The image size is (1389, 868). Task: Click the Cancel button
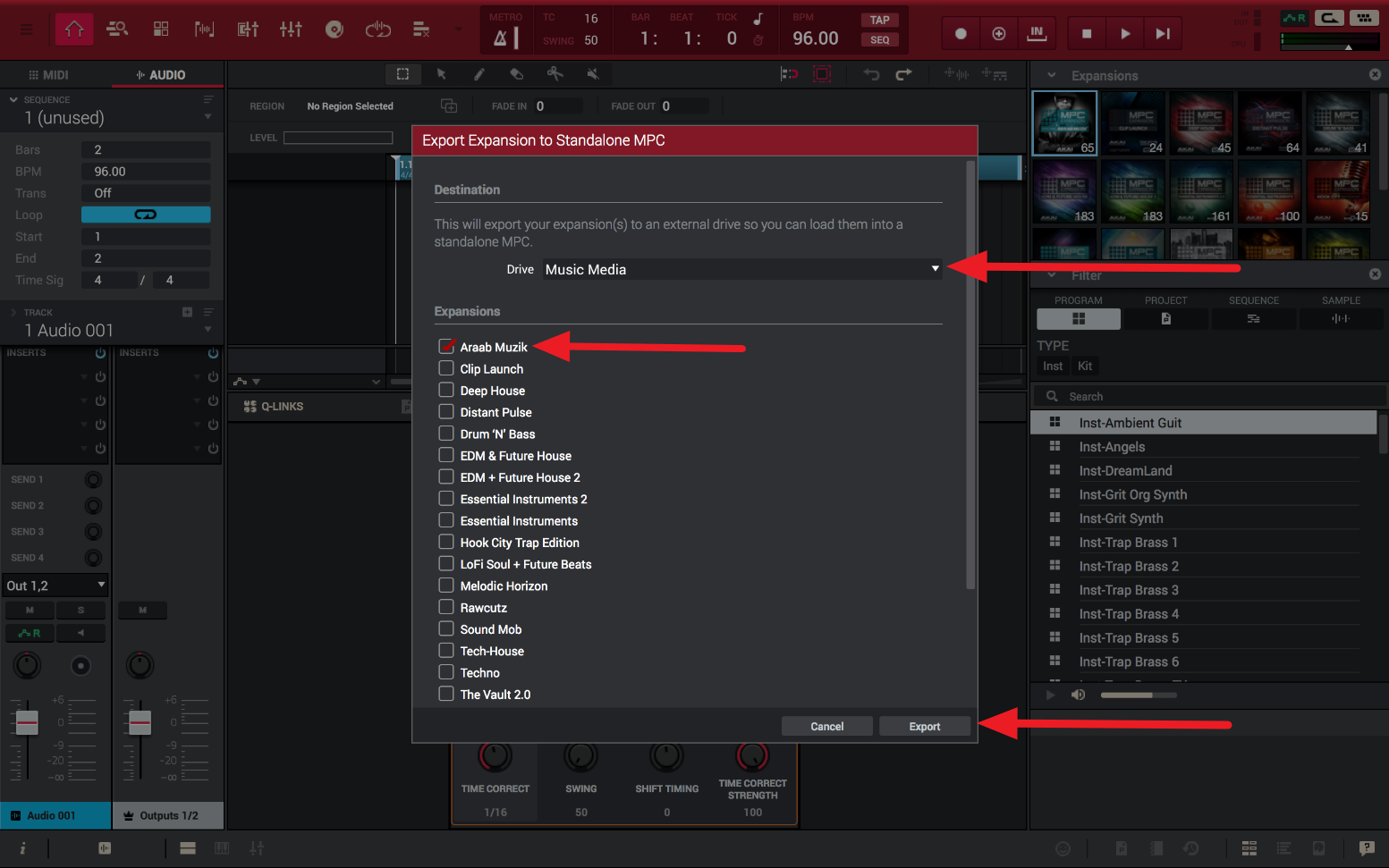[827, 726]
